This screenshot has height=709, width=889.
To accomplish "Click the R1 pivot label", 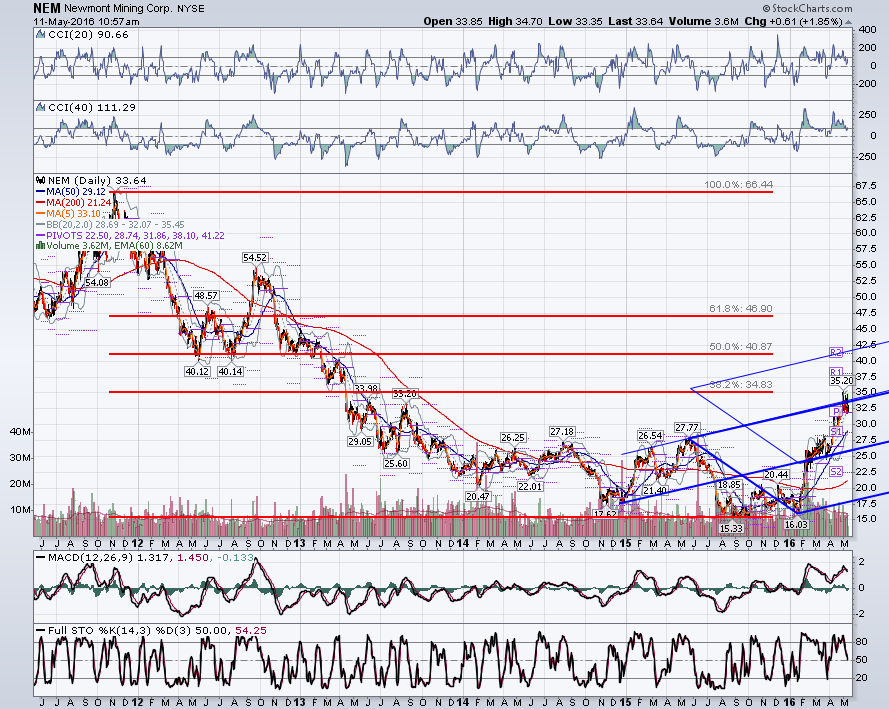I will 836,372.
